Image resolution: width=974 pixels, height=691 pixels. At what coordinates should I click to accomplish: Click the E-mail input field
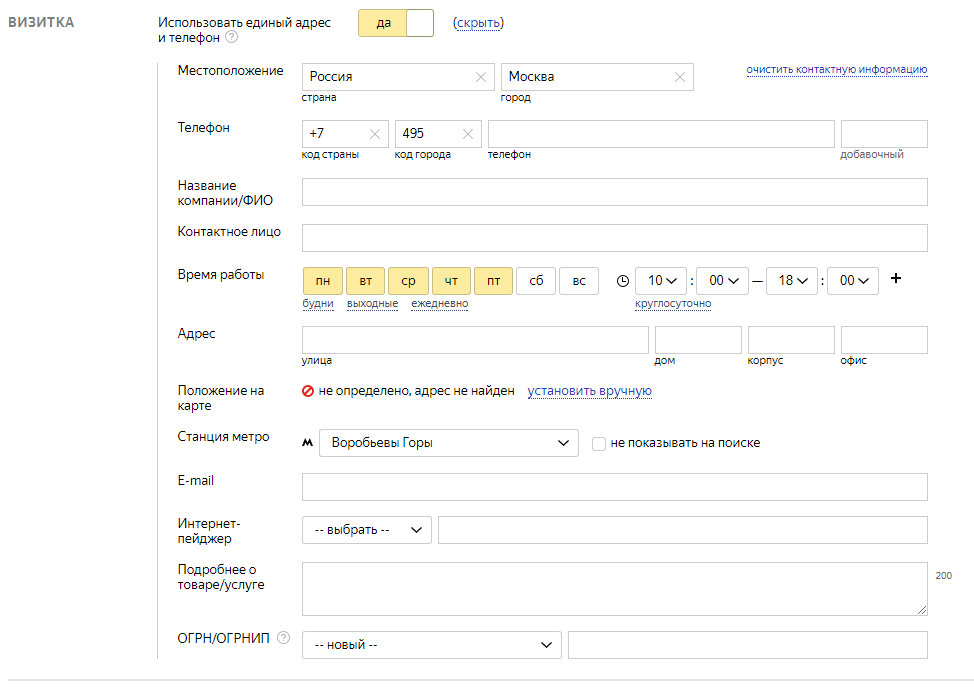click(614, 487)
